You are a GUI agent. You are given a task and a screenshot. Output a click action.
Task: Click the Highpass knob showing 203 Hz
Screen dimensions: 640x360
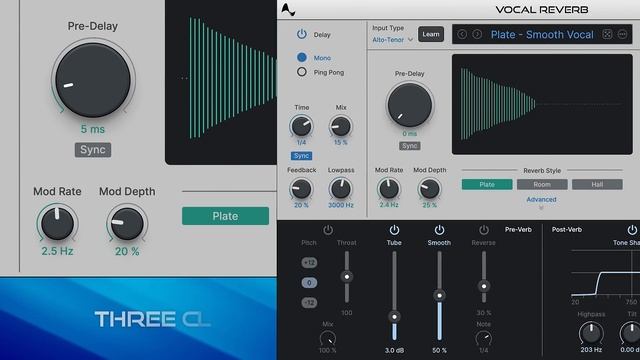coord(591,333)
